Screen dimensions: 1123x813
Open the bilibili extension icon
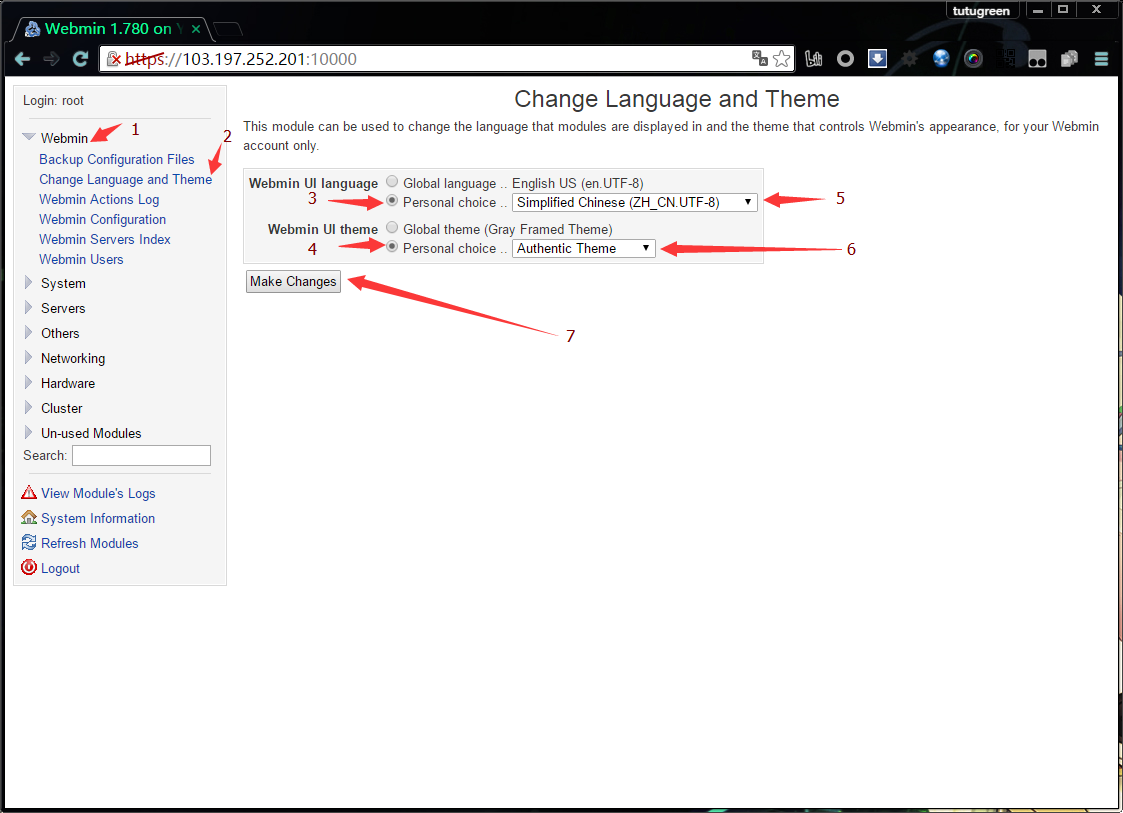tap(814, 59)
